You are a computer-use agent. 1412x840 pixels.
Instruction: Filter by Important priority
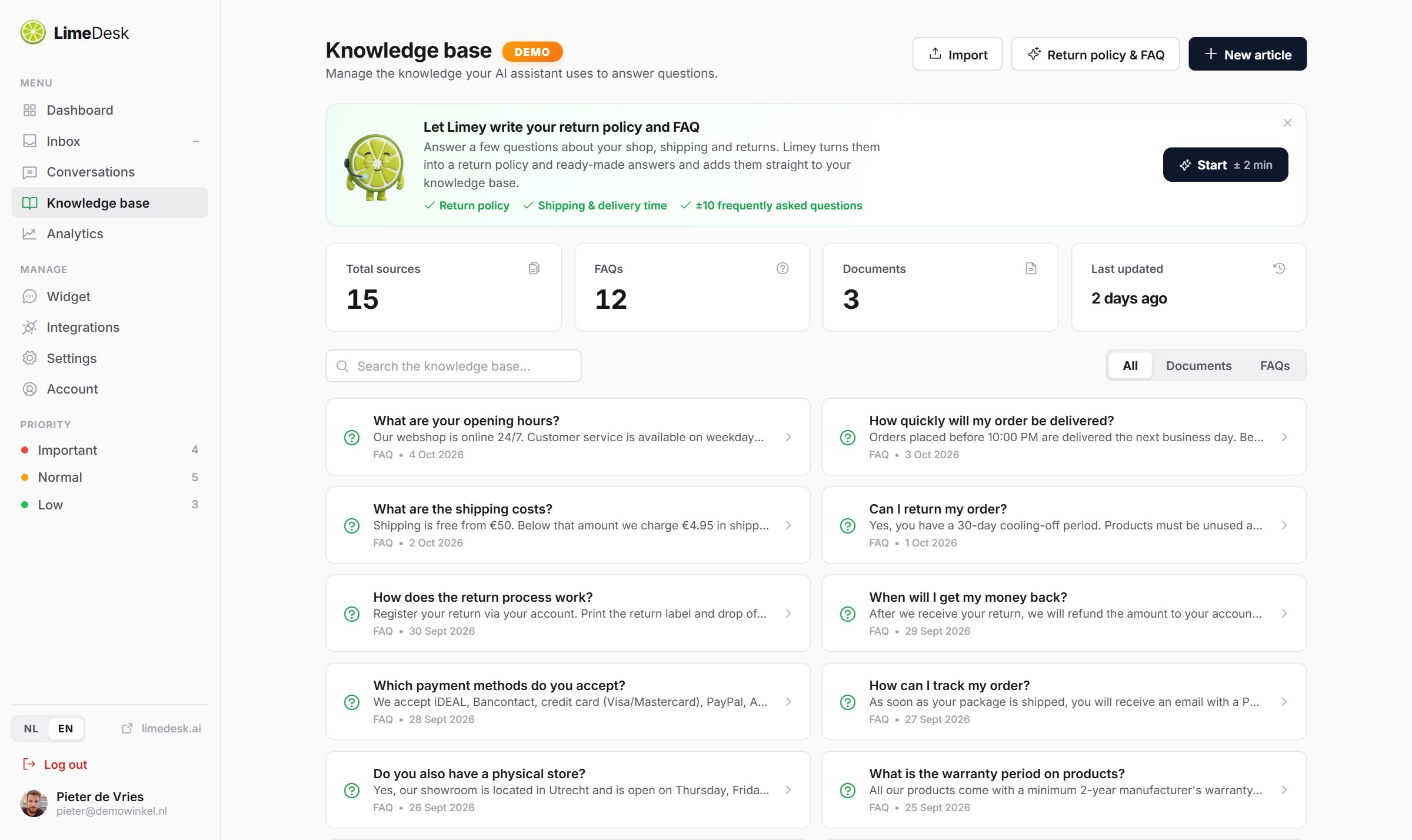(109, 450)
